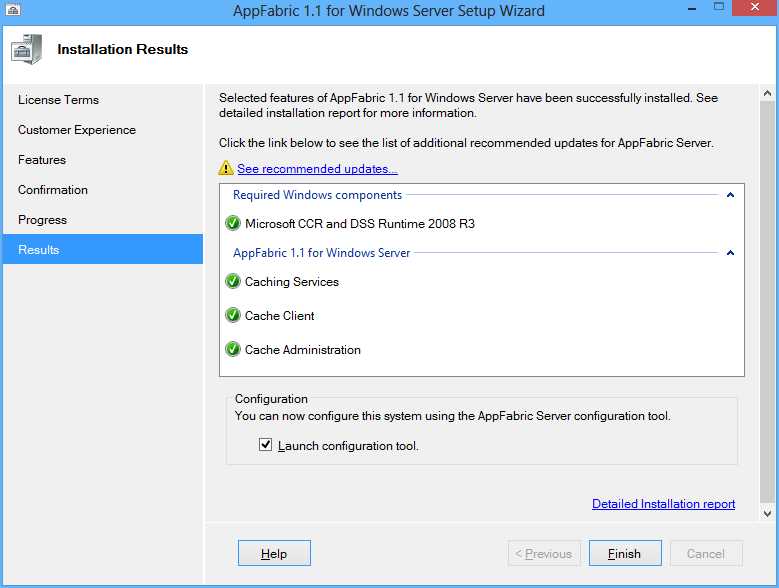The height and width of the screenshot is (588, 779).
Task: Click the setup wizard icon in title bar
Action: click(x=12, y=9)
